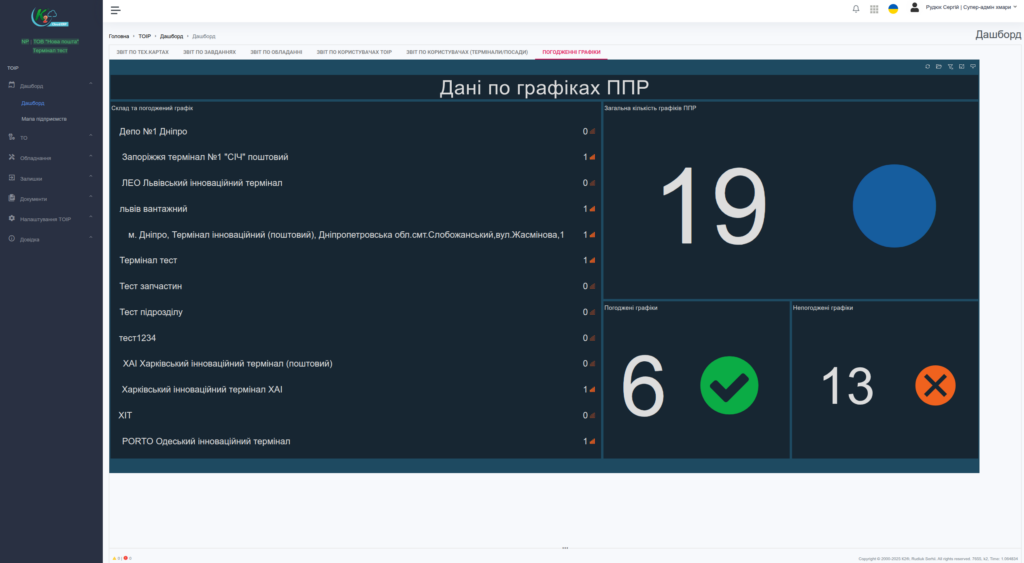
Task: Open the user dropdown Рудюк Сергій
Action: 970,8
